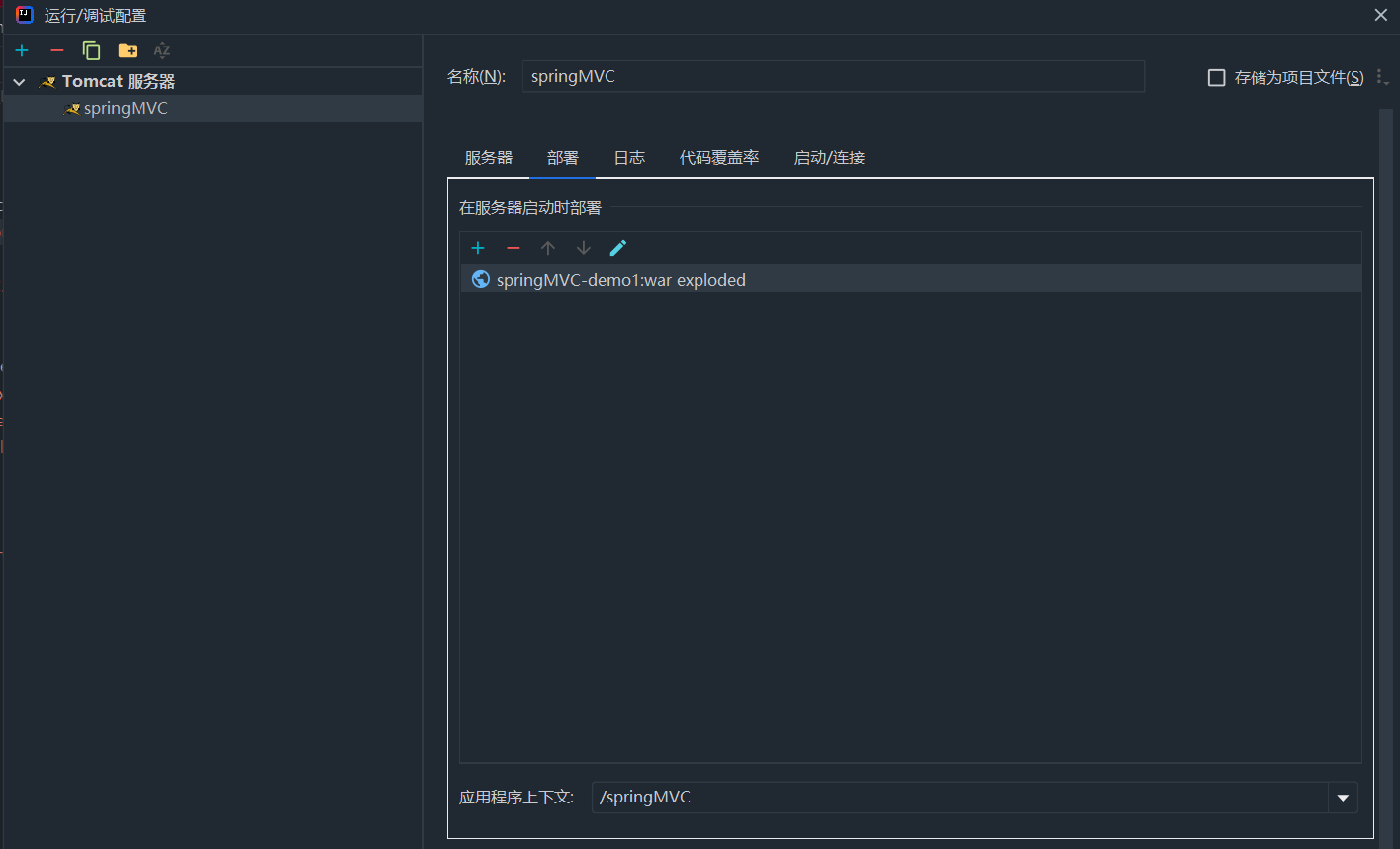Image resolution: width=1400 pixels, height=849 pixels.
Task: Sort configurations alphabetically
Action: (x=161, y=49)
